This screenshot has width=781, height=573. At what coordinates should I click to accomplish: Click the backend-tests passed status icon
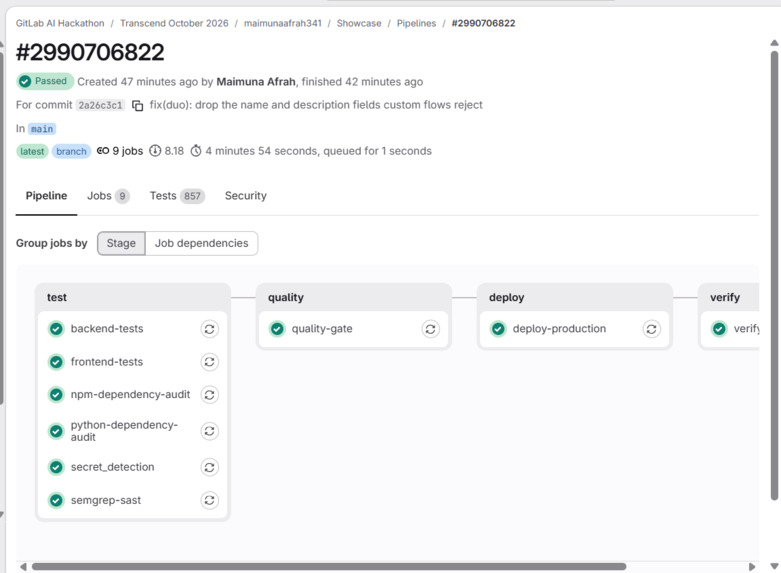tap(56, 329)
